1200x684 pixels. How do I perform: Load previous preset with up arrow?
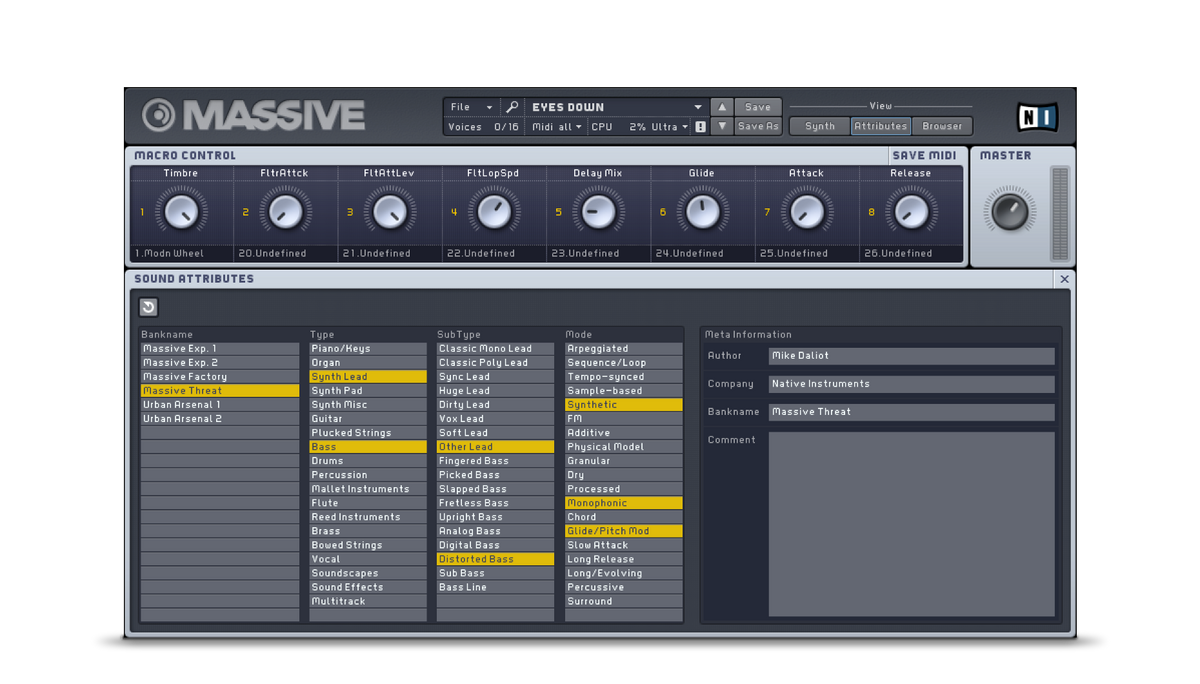(722, 107)
